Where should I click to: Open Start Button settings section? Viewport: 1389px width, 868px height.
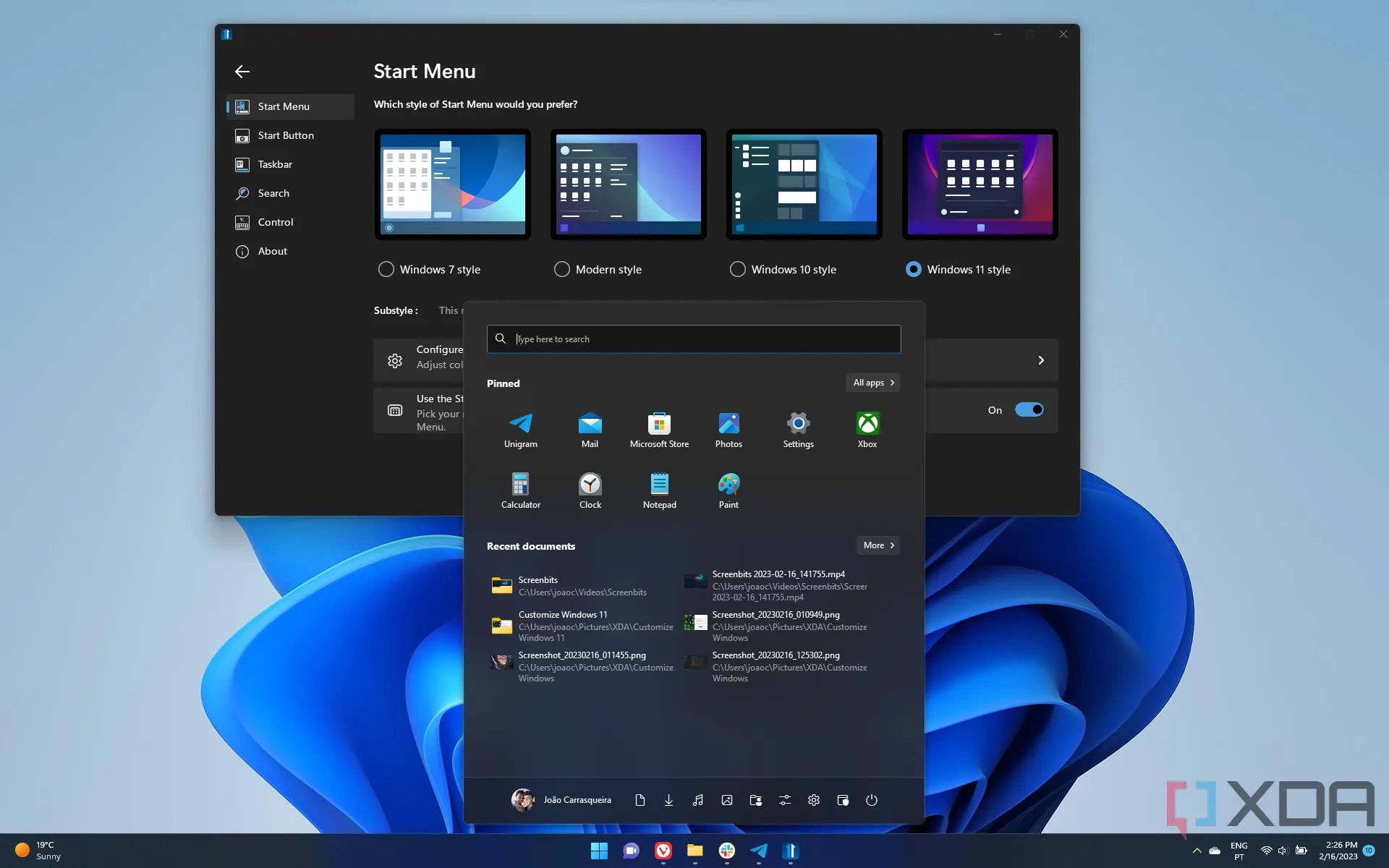click(x=286, y=135)
